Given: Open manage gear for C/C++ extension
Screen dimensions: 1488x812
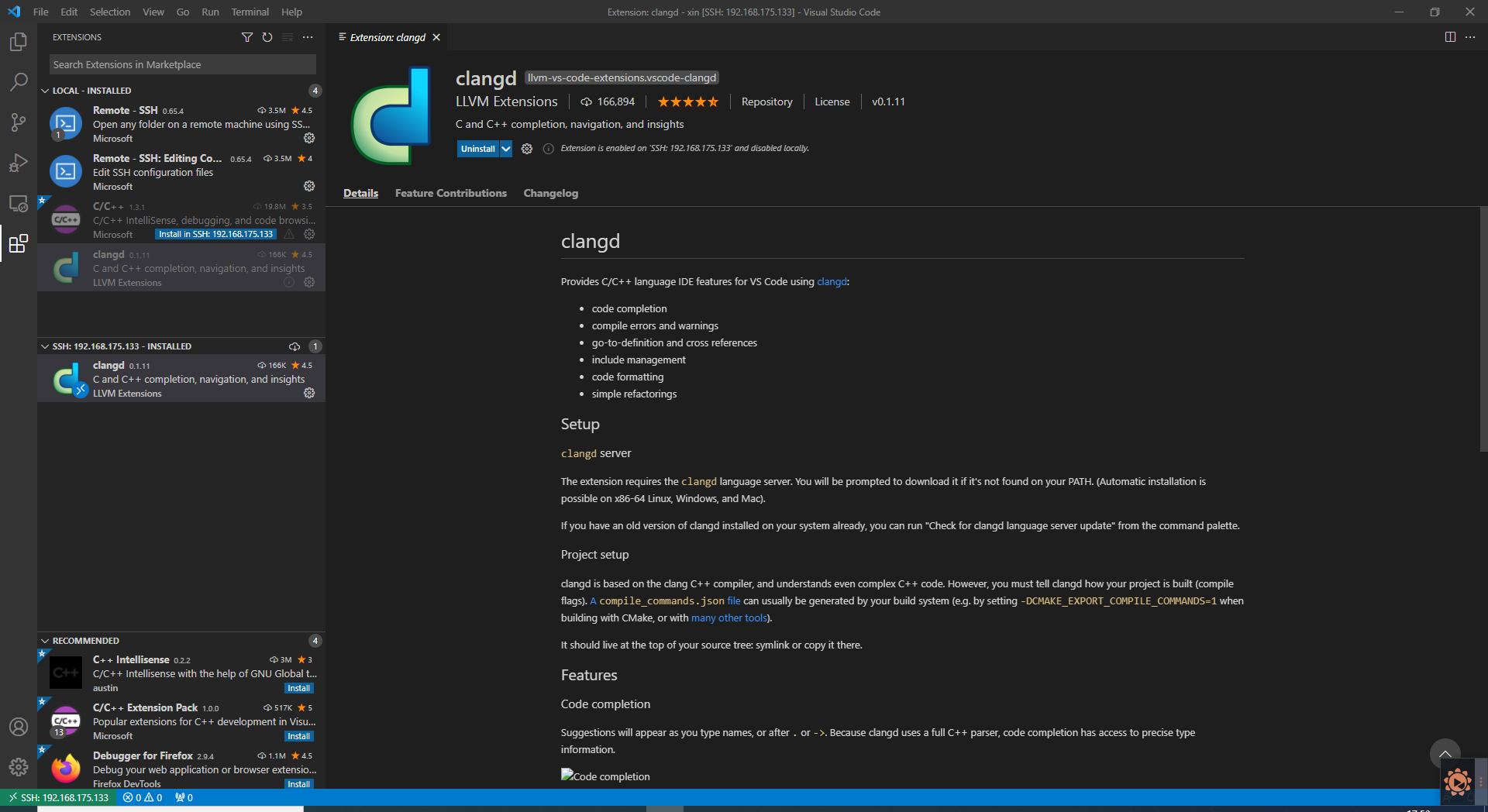Looking at the screenshot, I should (309, 234).
